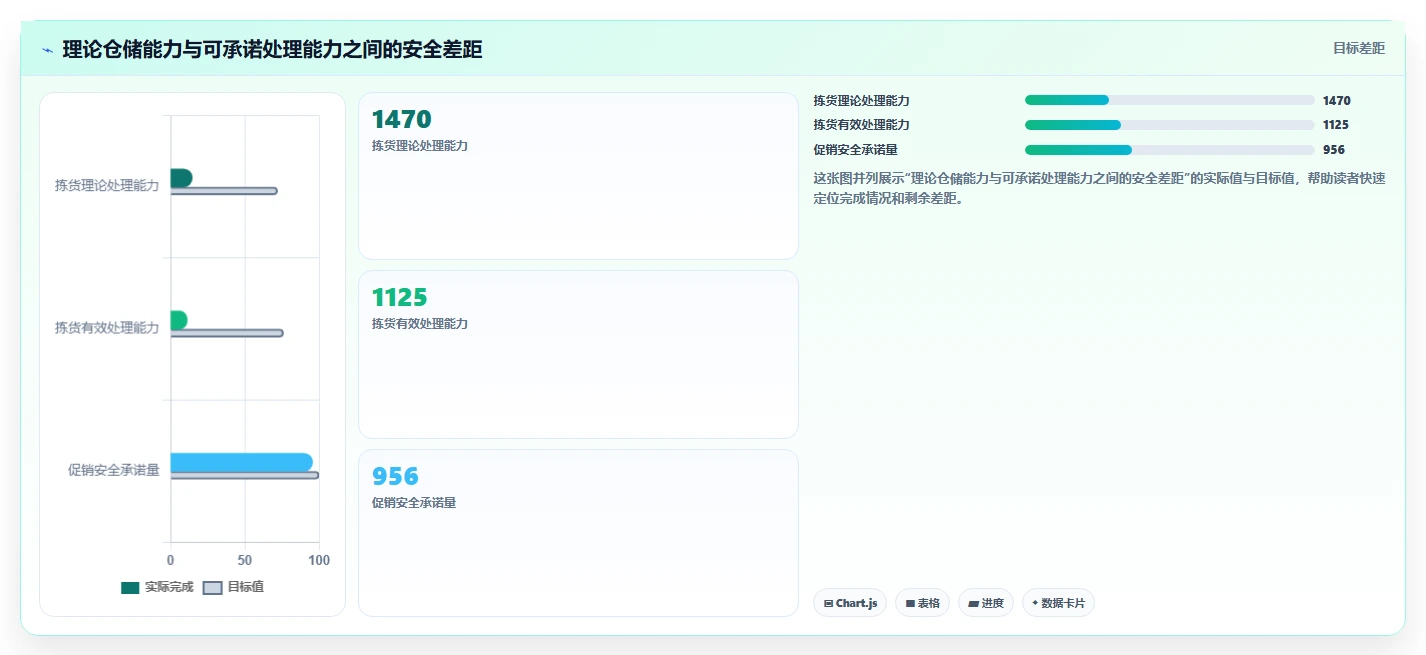Click the chart axis label 拣货有效处理能力
1426x655 pixels.
[x=107, y=328]
